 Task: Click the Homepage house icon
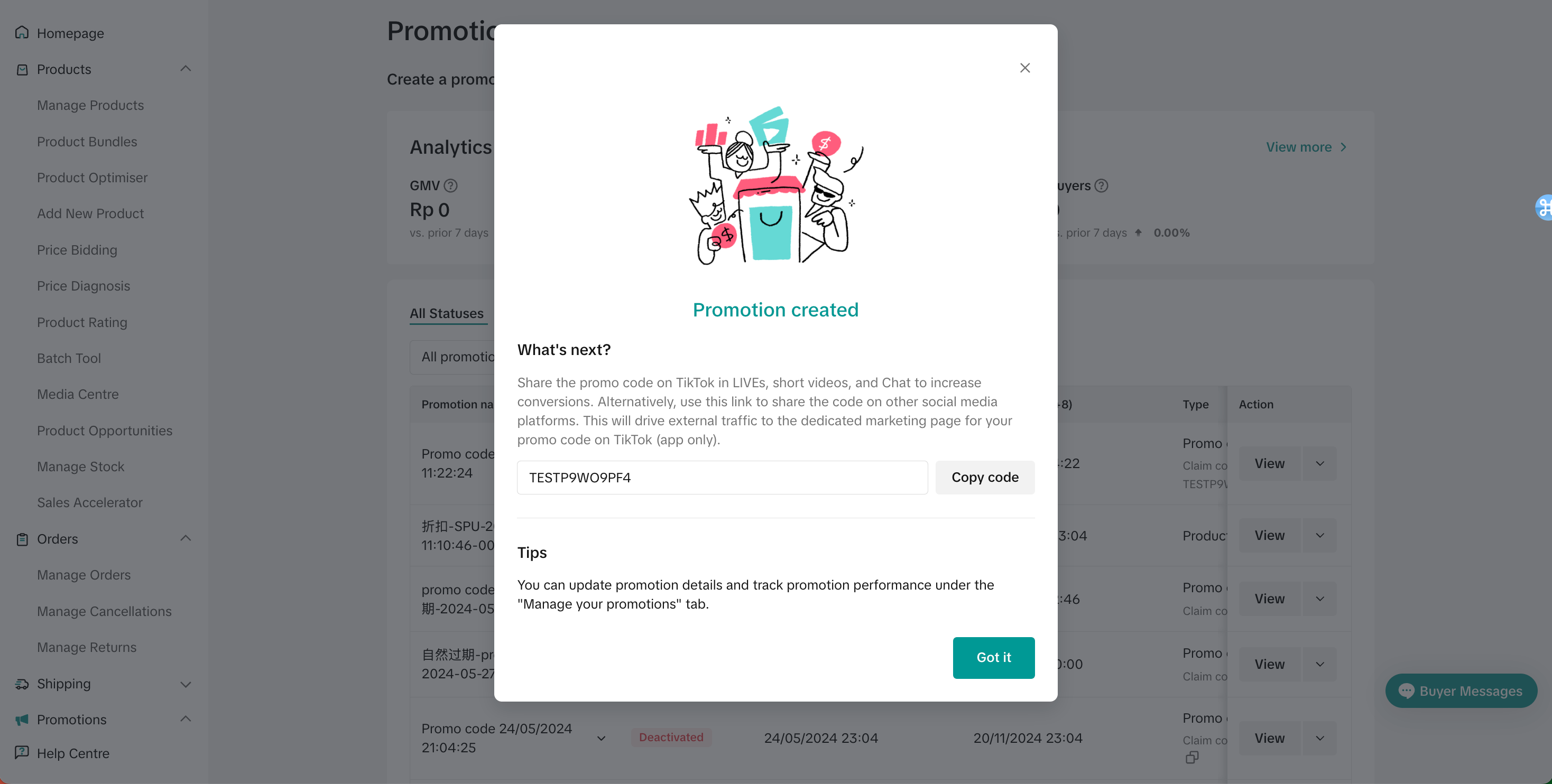(x=22, y=33)
